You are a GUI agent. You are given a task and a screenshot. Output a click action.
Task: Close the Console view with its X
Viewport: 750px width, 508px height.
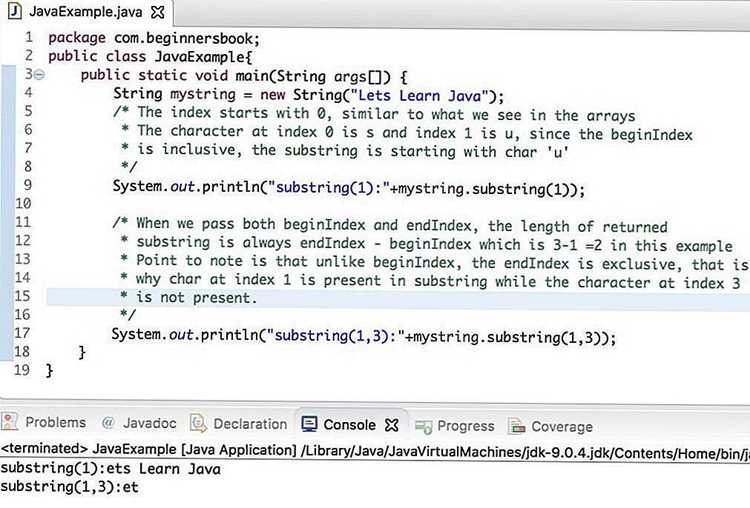pyautogui.click(x=392, y=425)
